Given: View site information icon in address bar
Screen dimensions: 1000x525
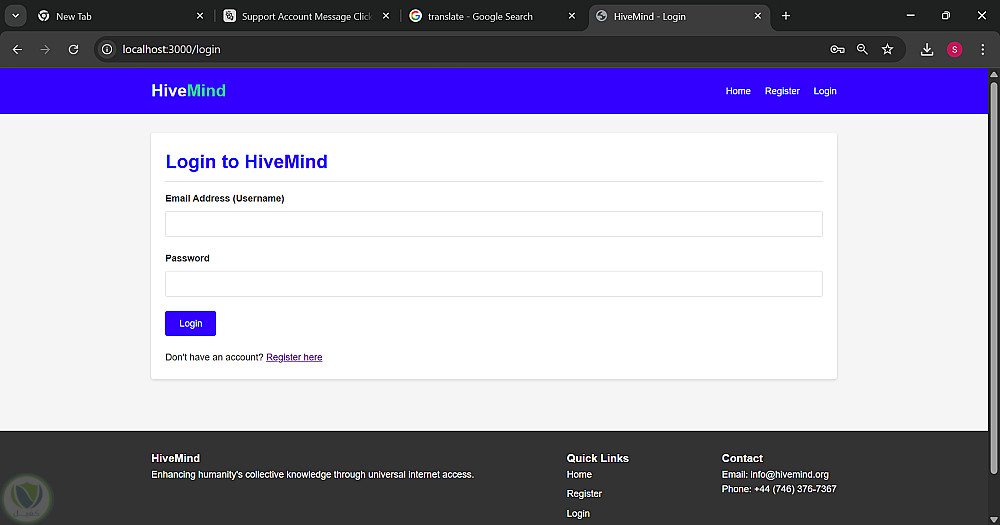Looking at the screenshot, I should pyautogui.click(x=107, y=49).
